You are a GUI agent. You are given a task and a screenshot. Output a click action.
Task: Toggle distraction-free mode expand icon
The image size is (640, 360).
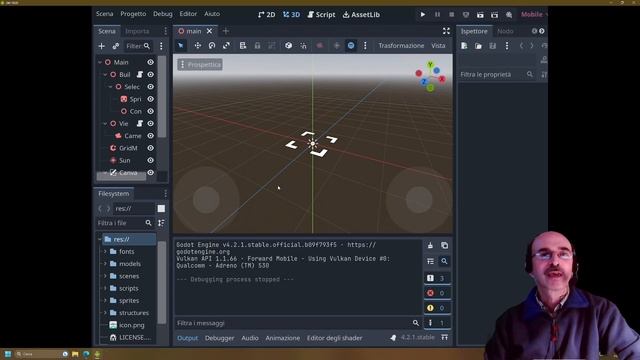pos(446,31)
